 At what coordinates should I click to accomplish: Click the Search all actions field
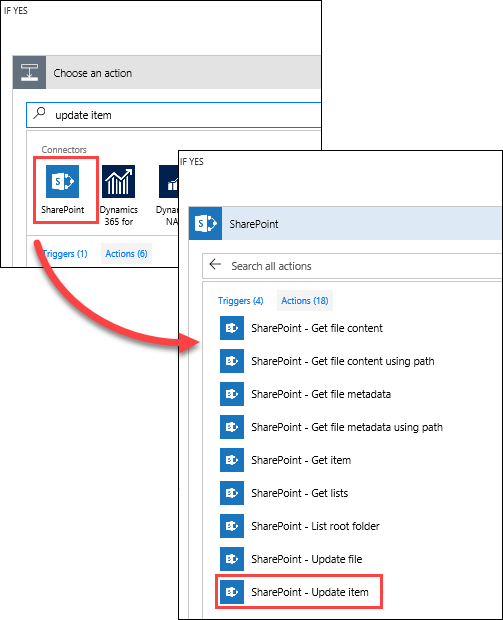(x=352, y=266)
